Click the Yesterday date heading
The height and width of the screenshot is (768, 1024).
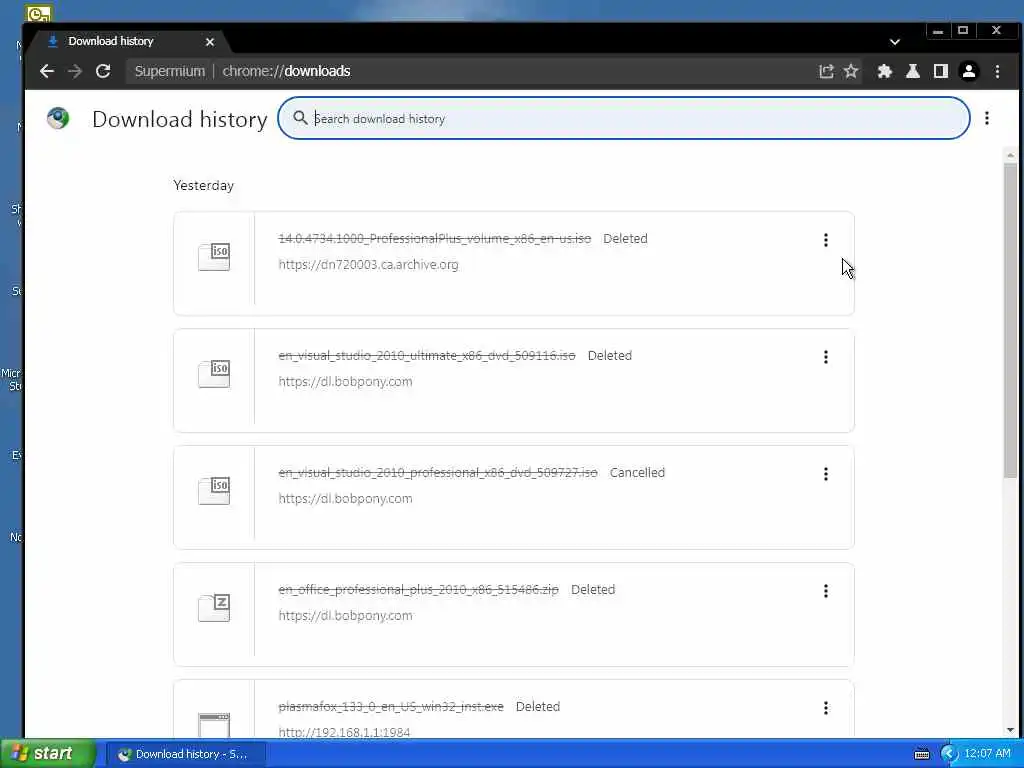point(204,185)
